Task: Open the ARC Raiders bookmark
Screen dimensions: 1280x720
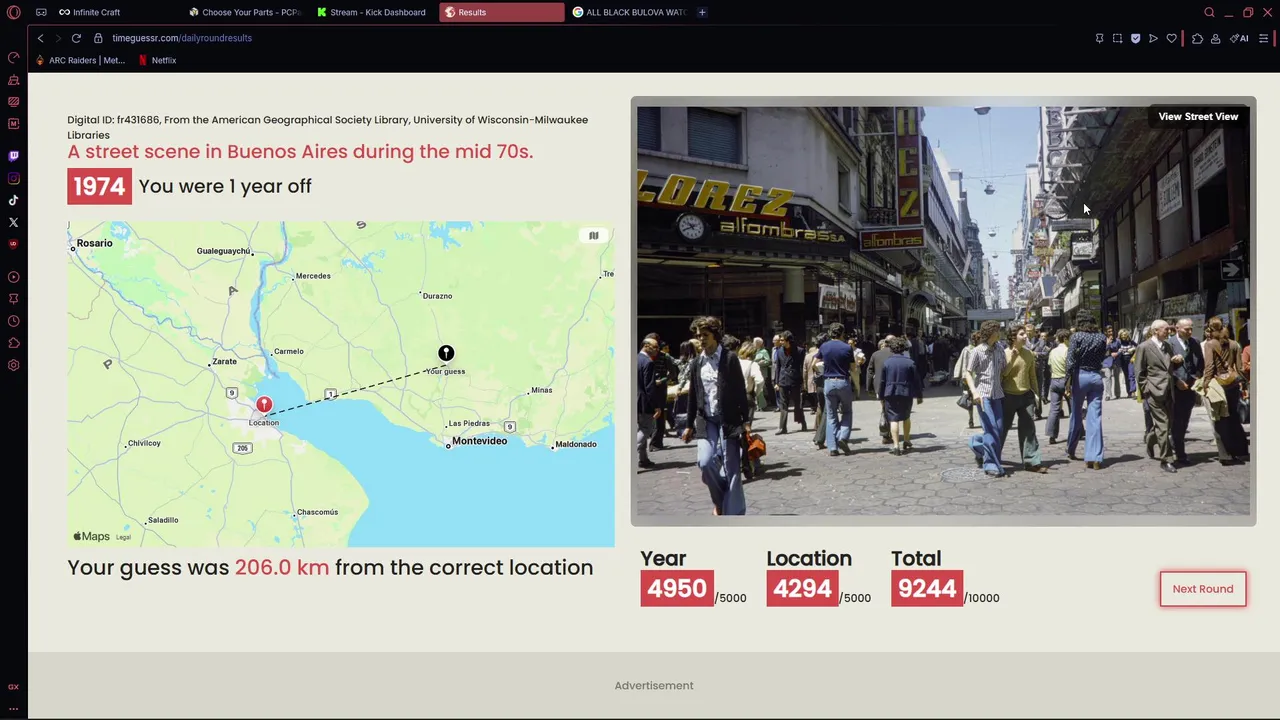Action: pyautogui.click(x=80, y=60)
